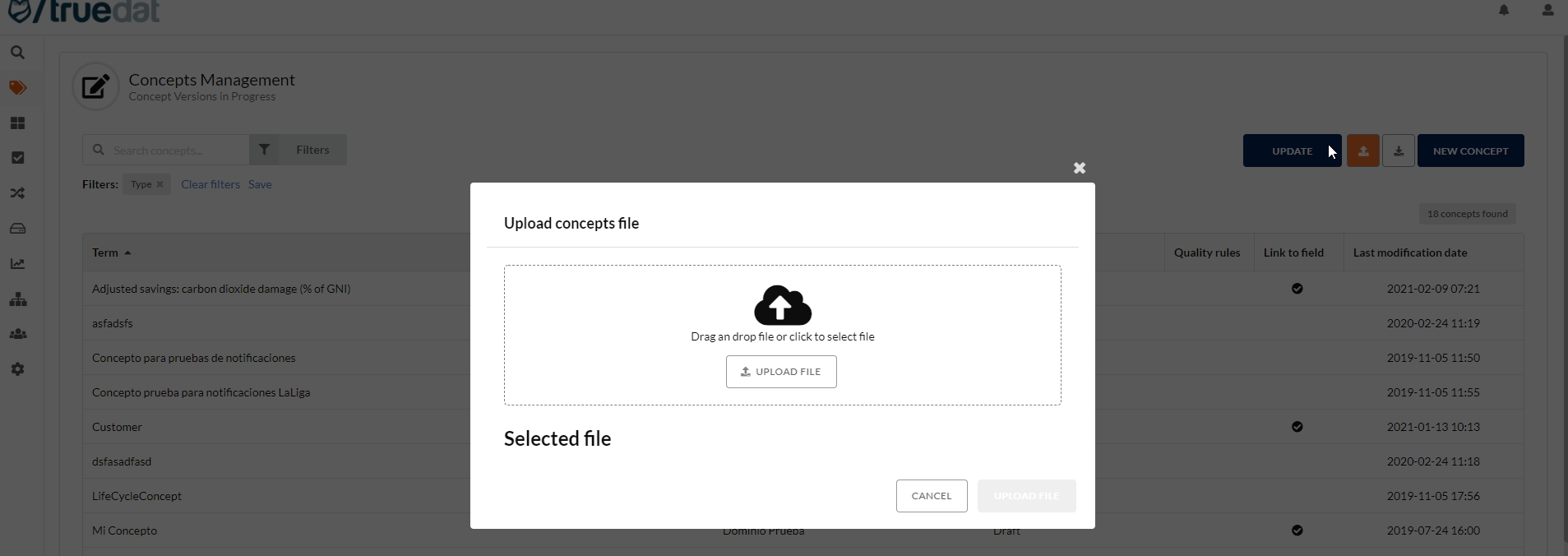Select the checkmark tasks sidebar icon
Image resolution: width=1568 pixels, height=556 pixels.
[x=17, y=158]
